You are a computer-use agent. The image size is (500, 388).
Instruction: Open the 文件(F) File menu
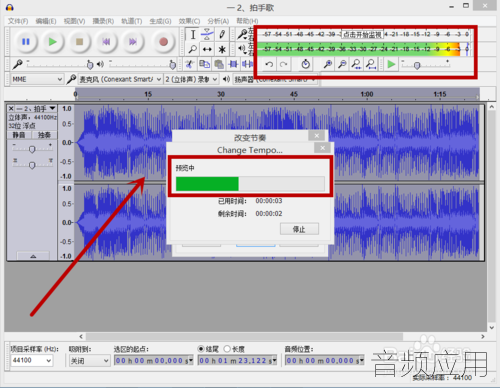pos(18,21)
